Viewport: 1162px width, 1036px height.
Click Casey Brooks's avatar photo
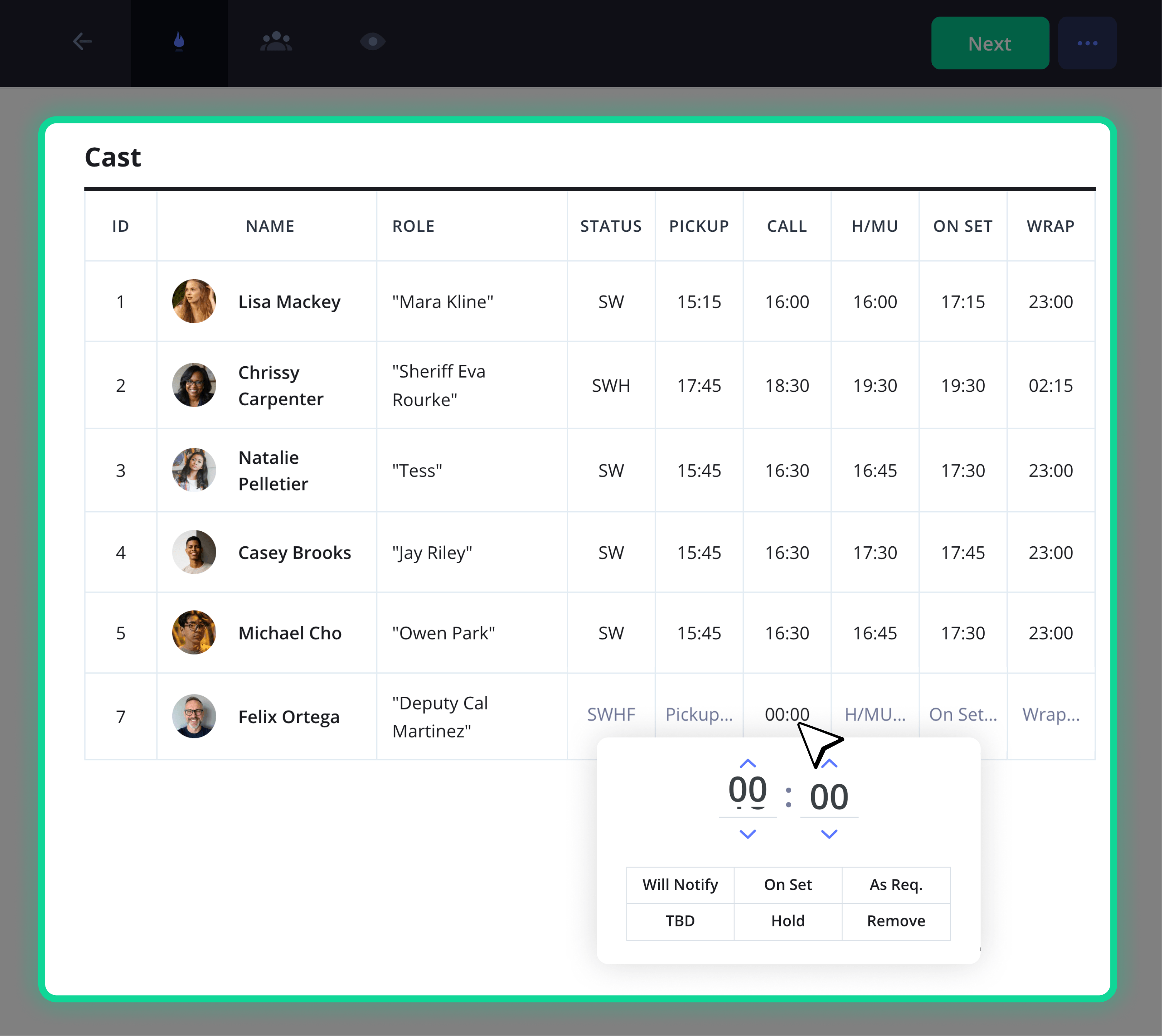click(x=194, y=552)
